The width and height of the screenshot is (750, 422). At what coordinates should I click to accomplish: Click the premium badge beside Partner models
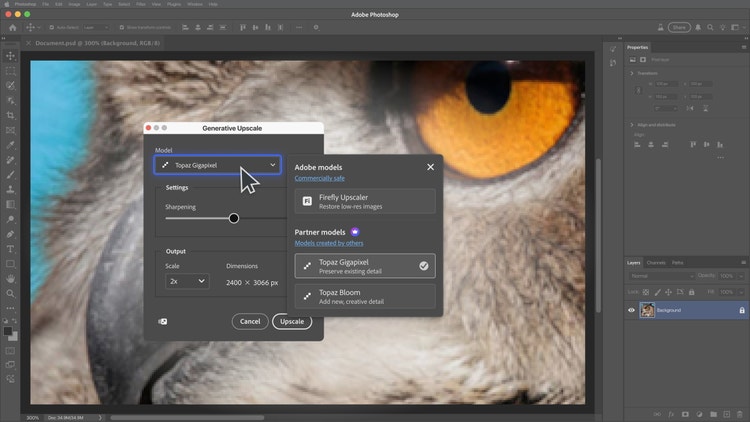click(355, 232)
